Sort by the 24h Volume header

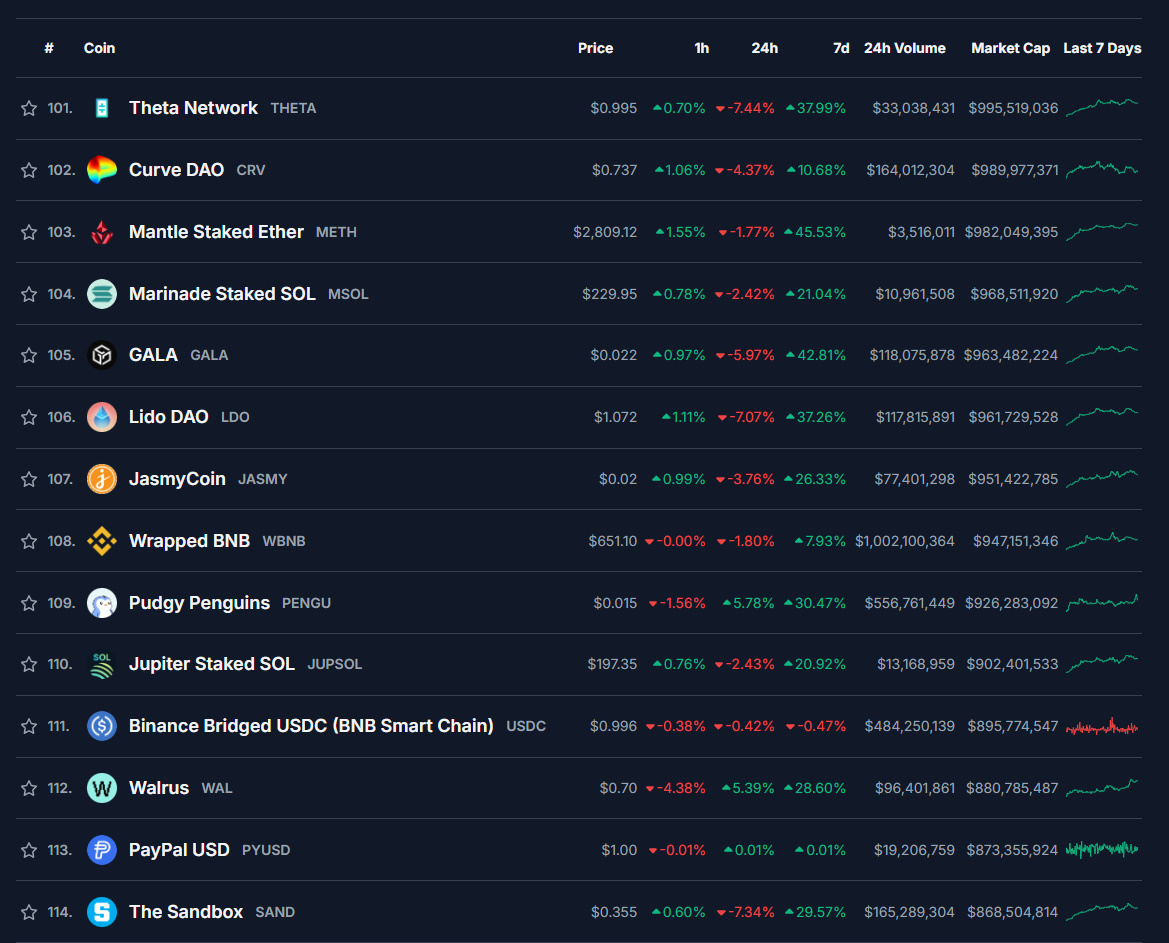point(904,48)
